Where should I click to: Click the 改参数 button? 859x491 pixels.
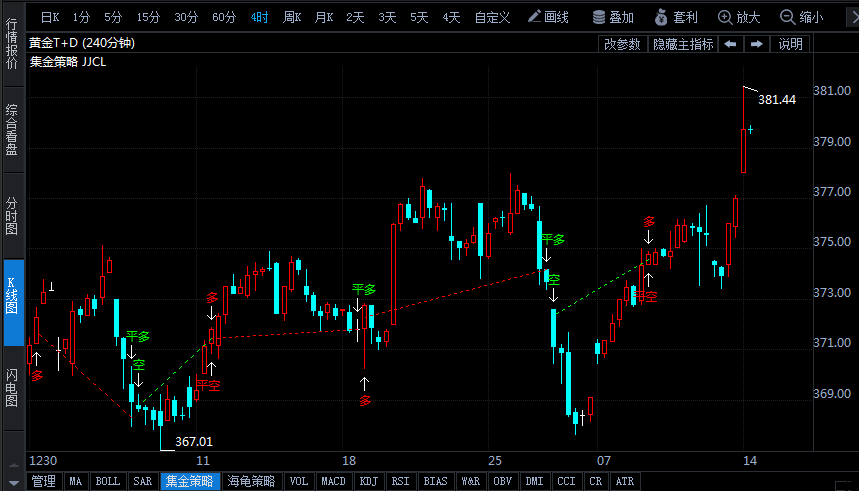(622, 44)
